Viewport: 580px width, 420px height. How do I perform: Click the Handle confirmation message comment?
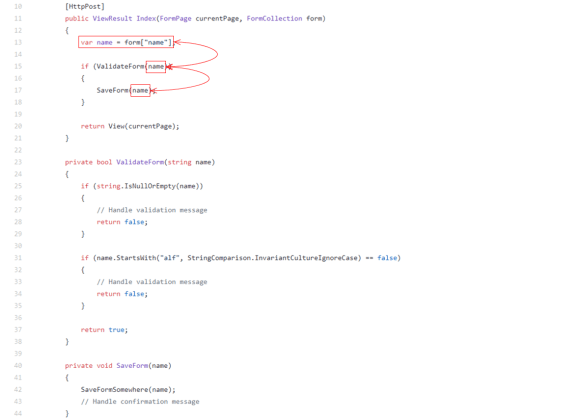click(140, 401)
